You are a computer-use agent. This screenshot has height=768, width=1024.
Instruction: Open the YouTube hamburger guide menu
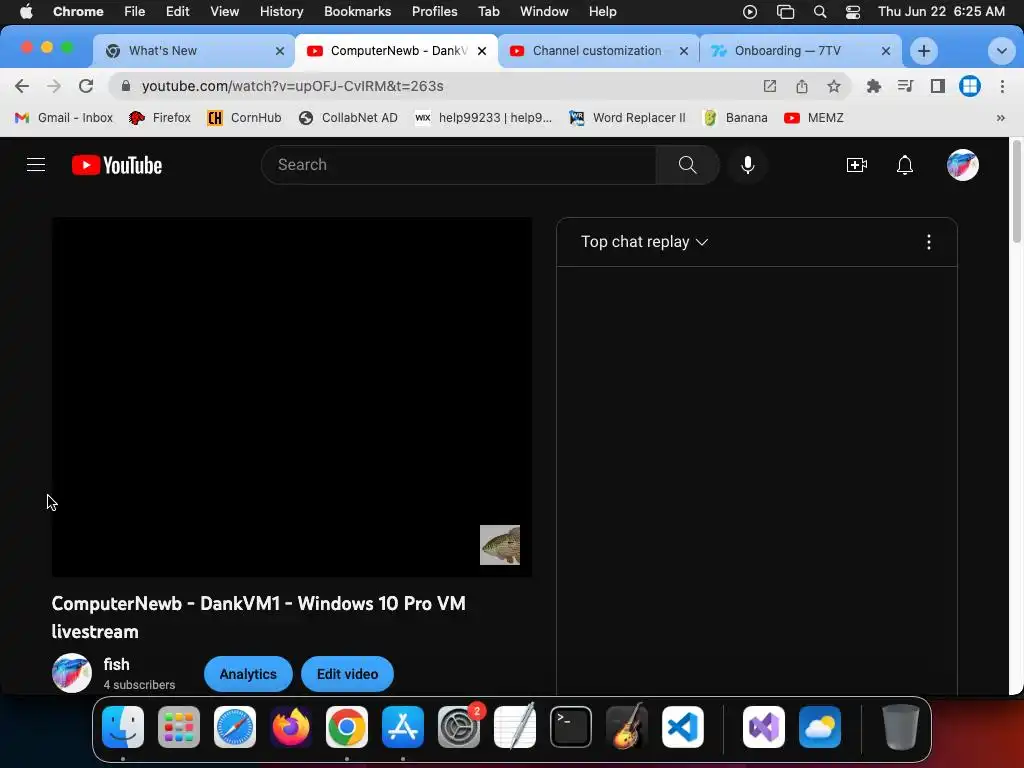(x=36, y=165)
